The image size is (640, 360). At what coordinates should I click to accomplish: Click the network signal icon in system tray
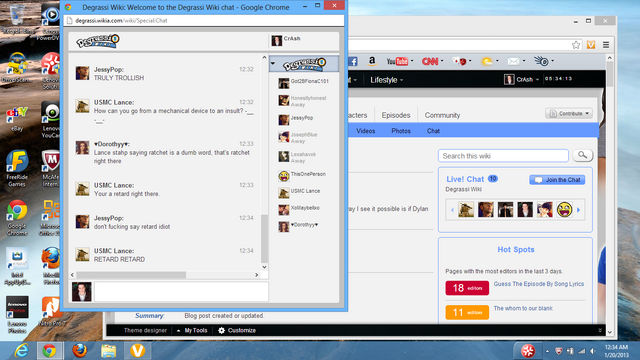pyautogui.click(x=582, y=351)
